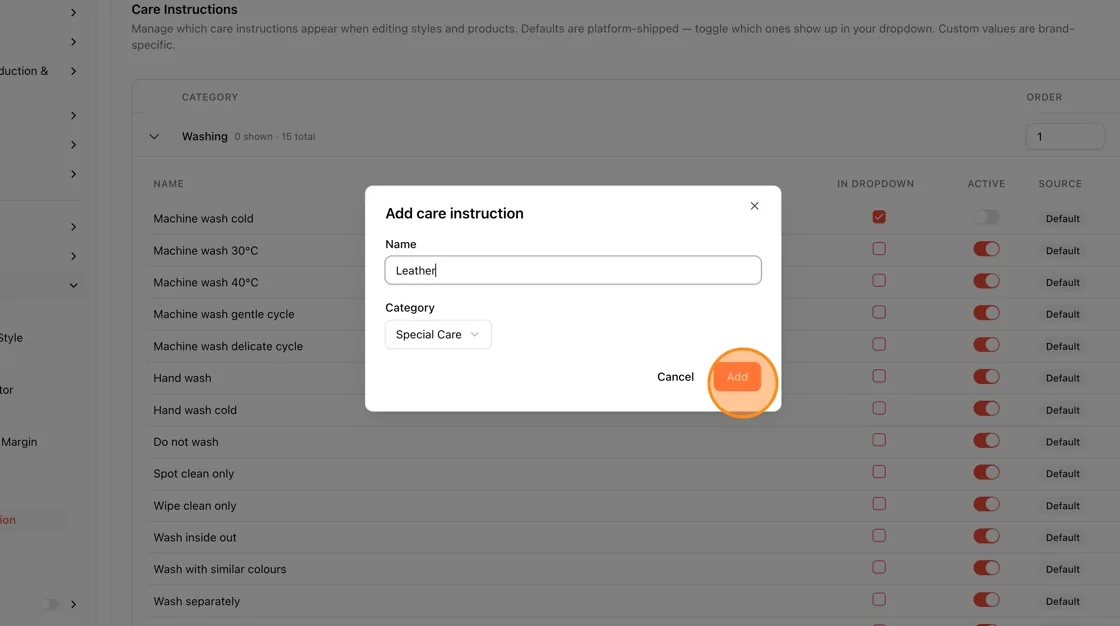1120x626 pixels.
Task: Check In Dropdown for Wash separately
Action: coord(879,600)
